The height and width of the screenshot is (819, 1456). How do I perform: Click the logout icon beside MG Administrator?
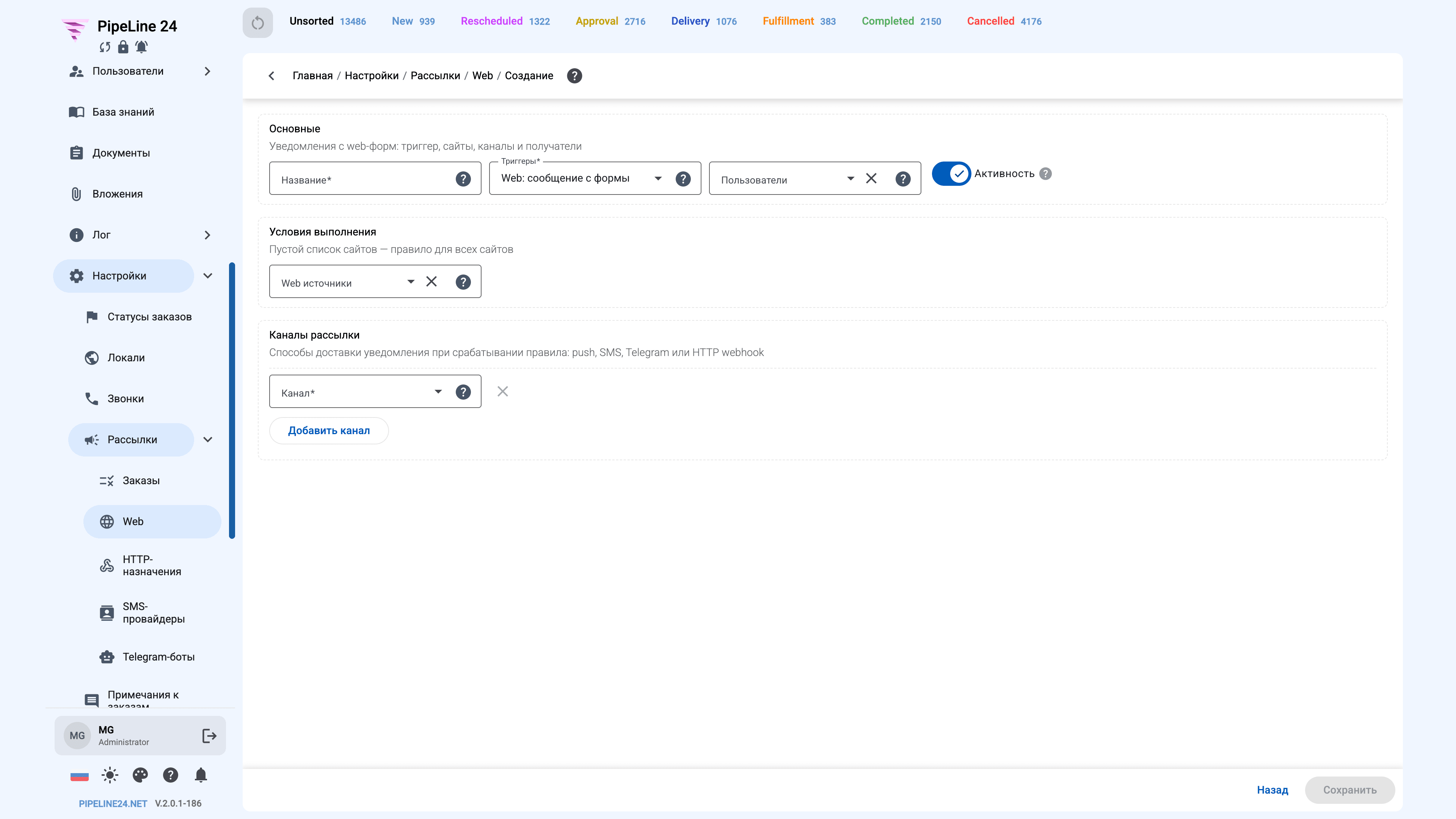coord(209,735)
